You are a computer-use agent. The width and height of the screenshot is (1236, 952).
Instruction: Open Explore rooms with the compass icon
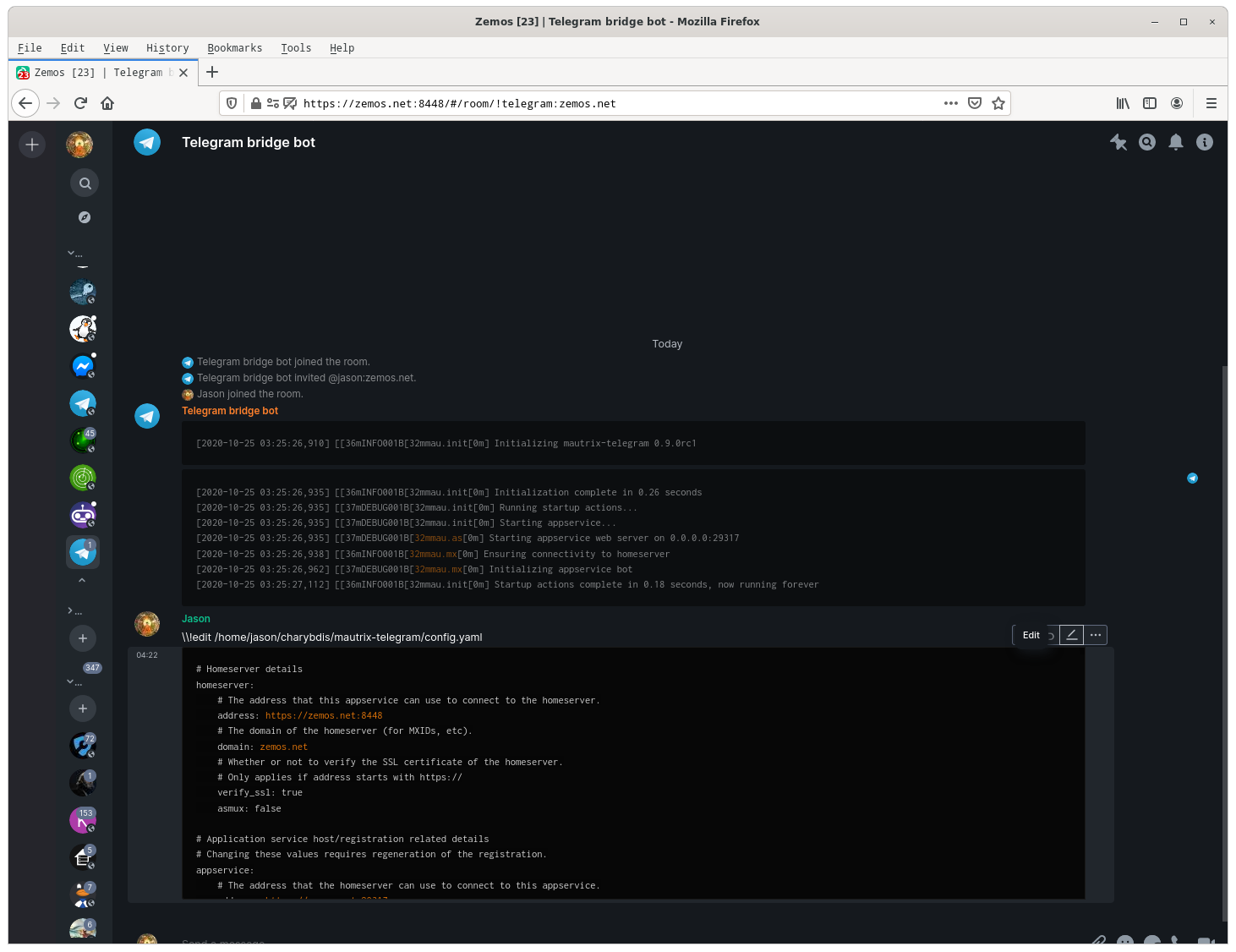[85, 217]
